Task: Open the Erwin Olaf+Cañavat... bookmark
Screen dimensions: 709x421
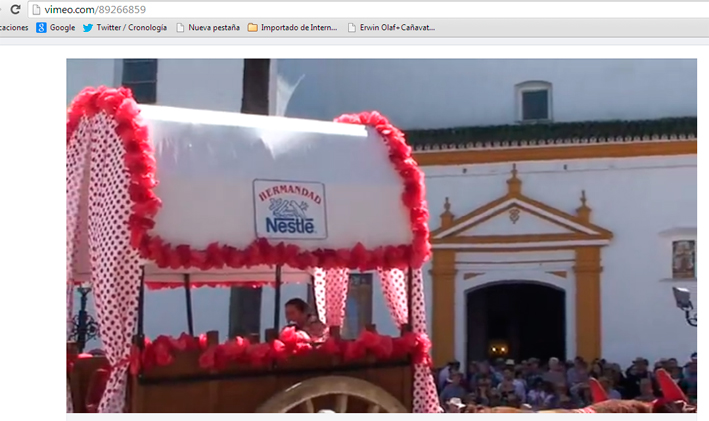Action: pyautogui.click(x=397, y=27)
